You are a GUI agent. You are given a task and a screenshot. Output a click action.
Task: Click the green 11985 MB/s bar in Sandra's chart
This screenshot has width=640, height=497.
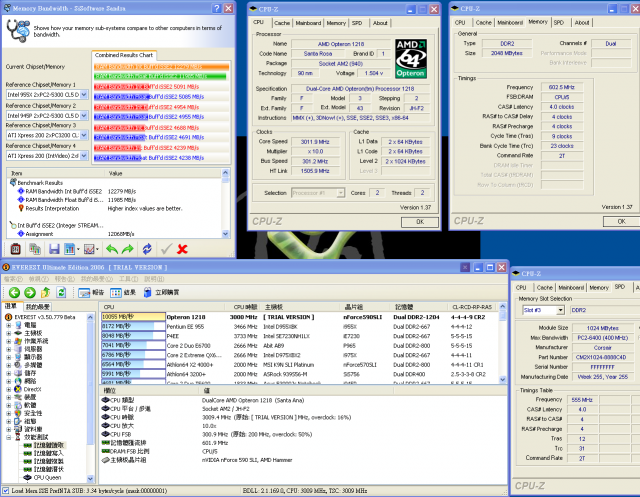(160, 76)
